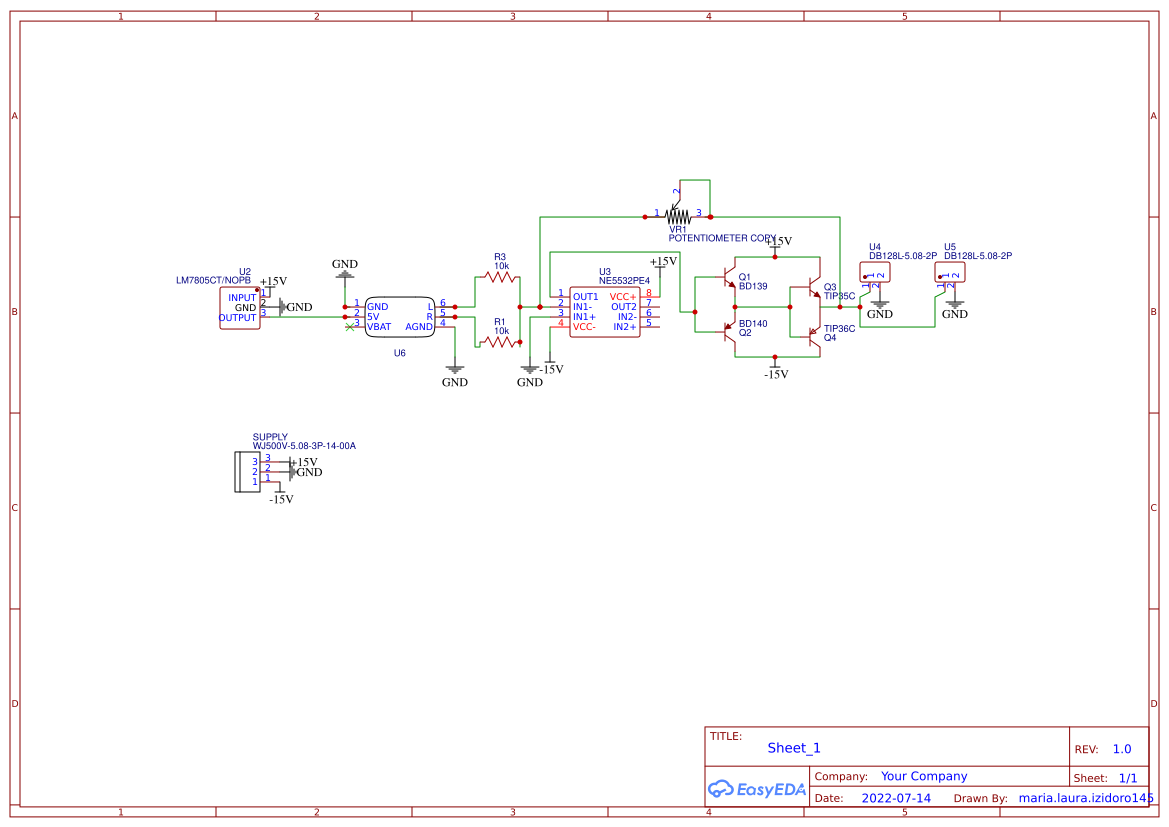Select the "LM7805CT/NOPB" part label
Screen dimensions: 1169x827
213,280
